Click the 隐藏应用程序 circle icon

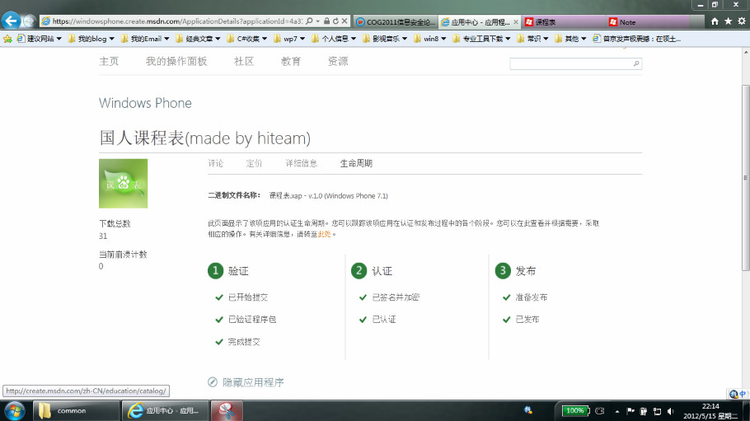coord(212,382)
